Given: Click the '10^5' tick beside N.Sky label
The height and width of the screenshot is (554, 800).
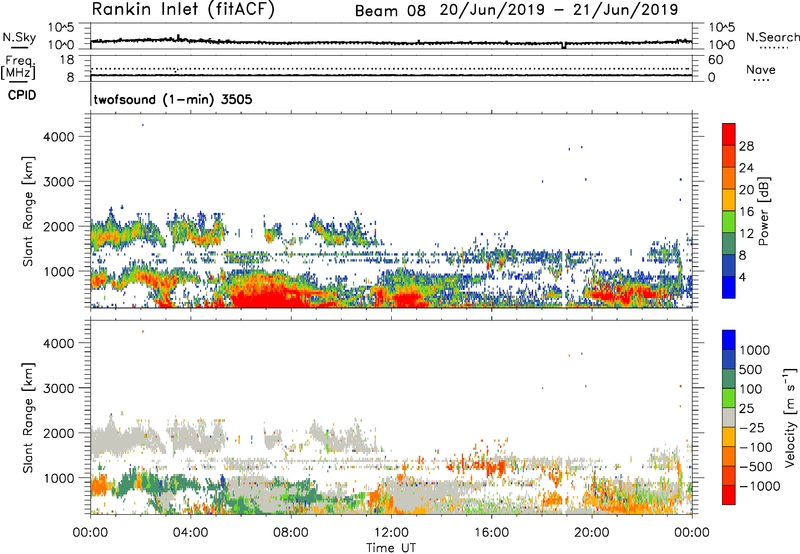Looking at the screenshot, I should 61,28.
